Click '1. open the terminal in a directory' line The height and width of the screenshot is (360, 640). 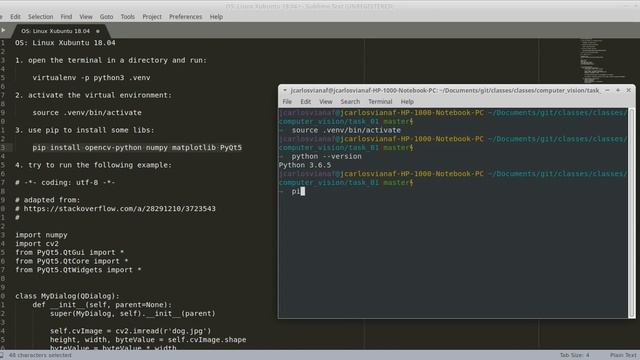pos(111,60)
